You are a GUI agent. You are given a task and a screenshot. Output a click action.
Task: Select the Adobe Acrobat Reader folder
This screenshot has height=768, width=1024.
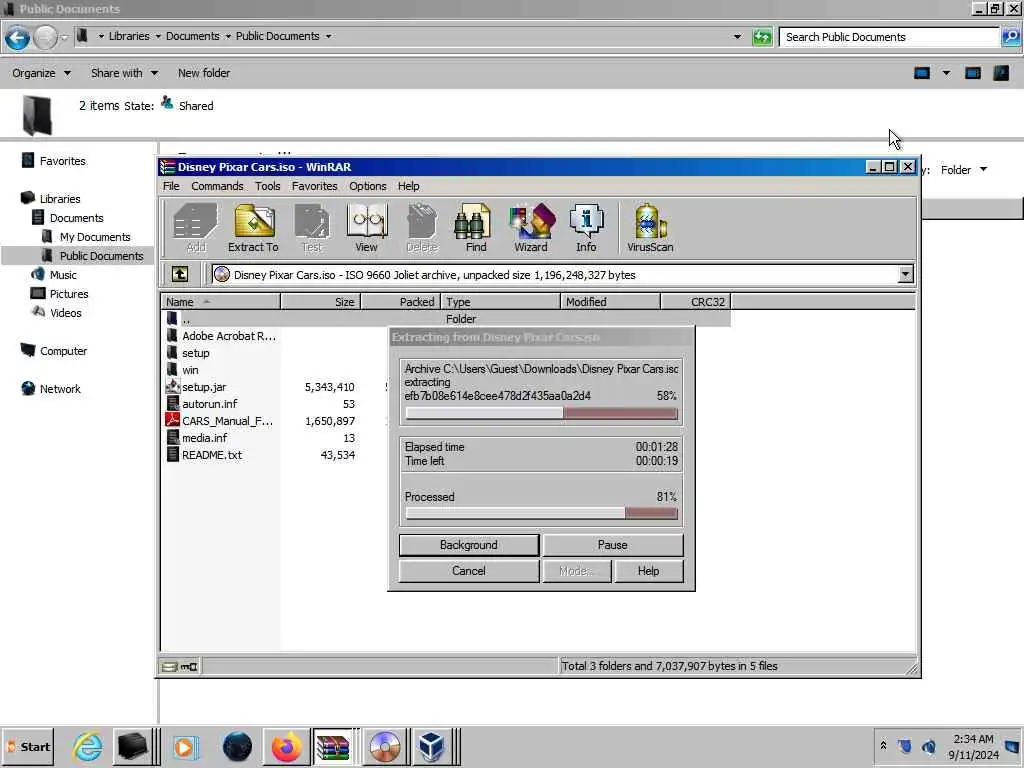[228, 336]
